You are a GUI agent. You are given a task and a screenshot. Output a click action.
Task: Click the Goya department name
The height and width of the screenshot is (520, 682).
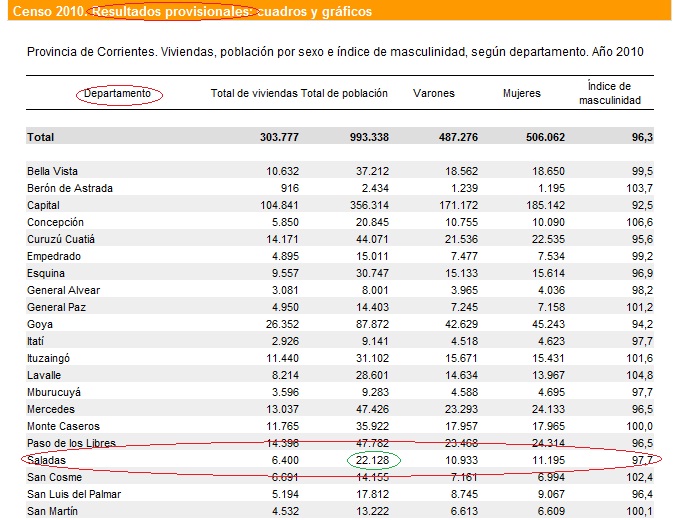pos(40,324)
